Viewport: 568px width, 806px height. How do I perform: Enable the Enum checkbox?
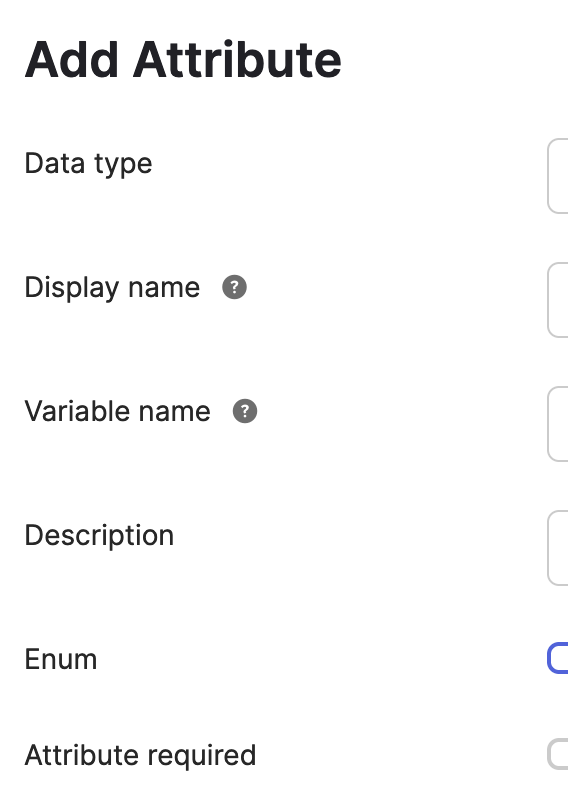(558, 658)
